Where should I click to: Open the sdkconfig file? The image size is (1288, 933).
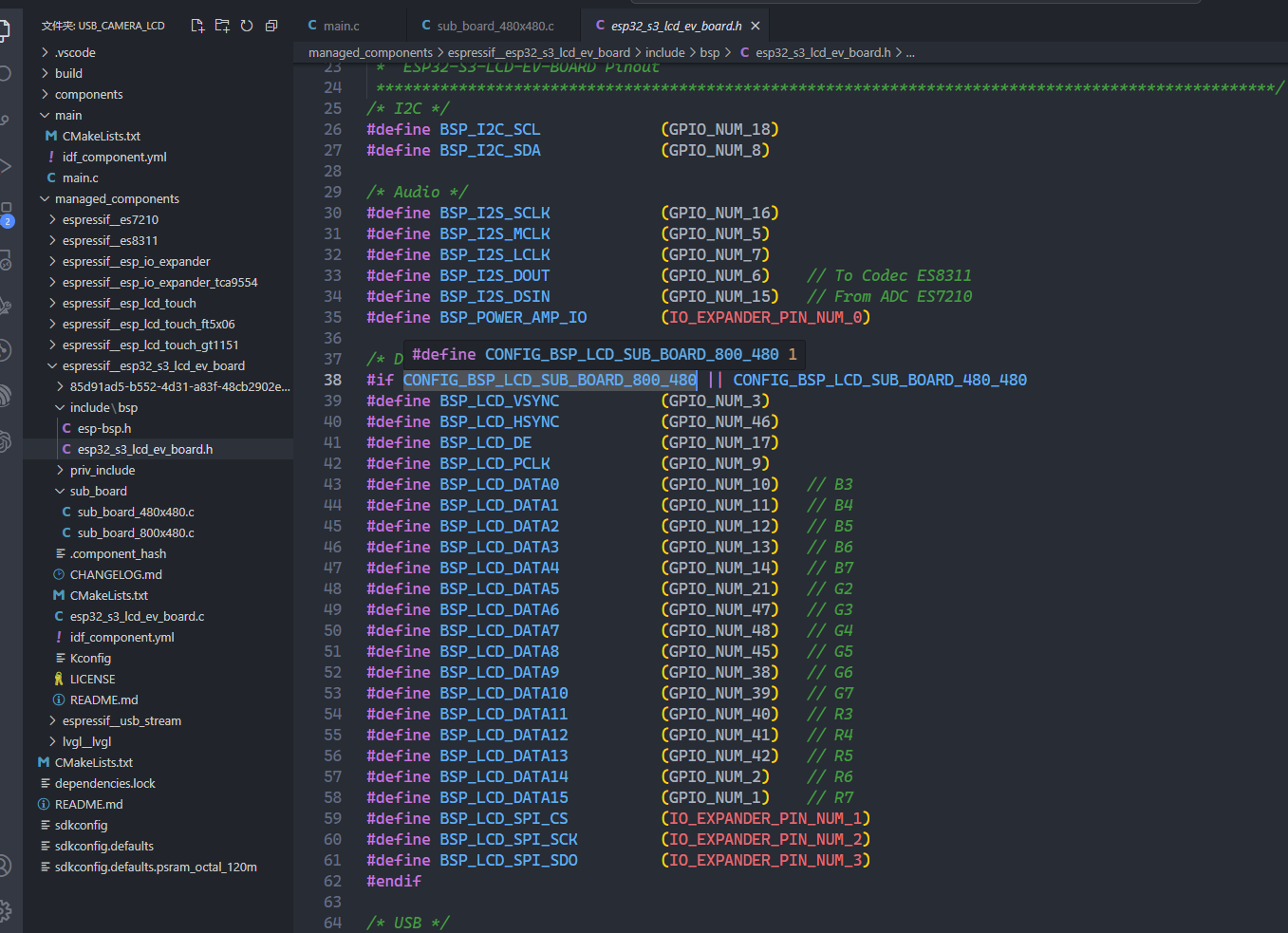pyautogui.click(x=82, y=825)
